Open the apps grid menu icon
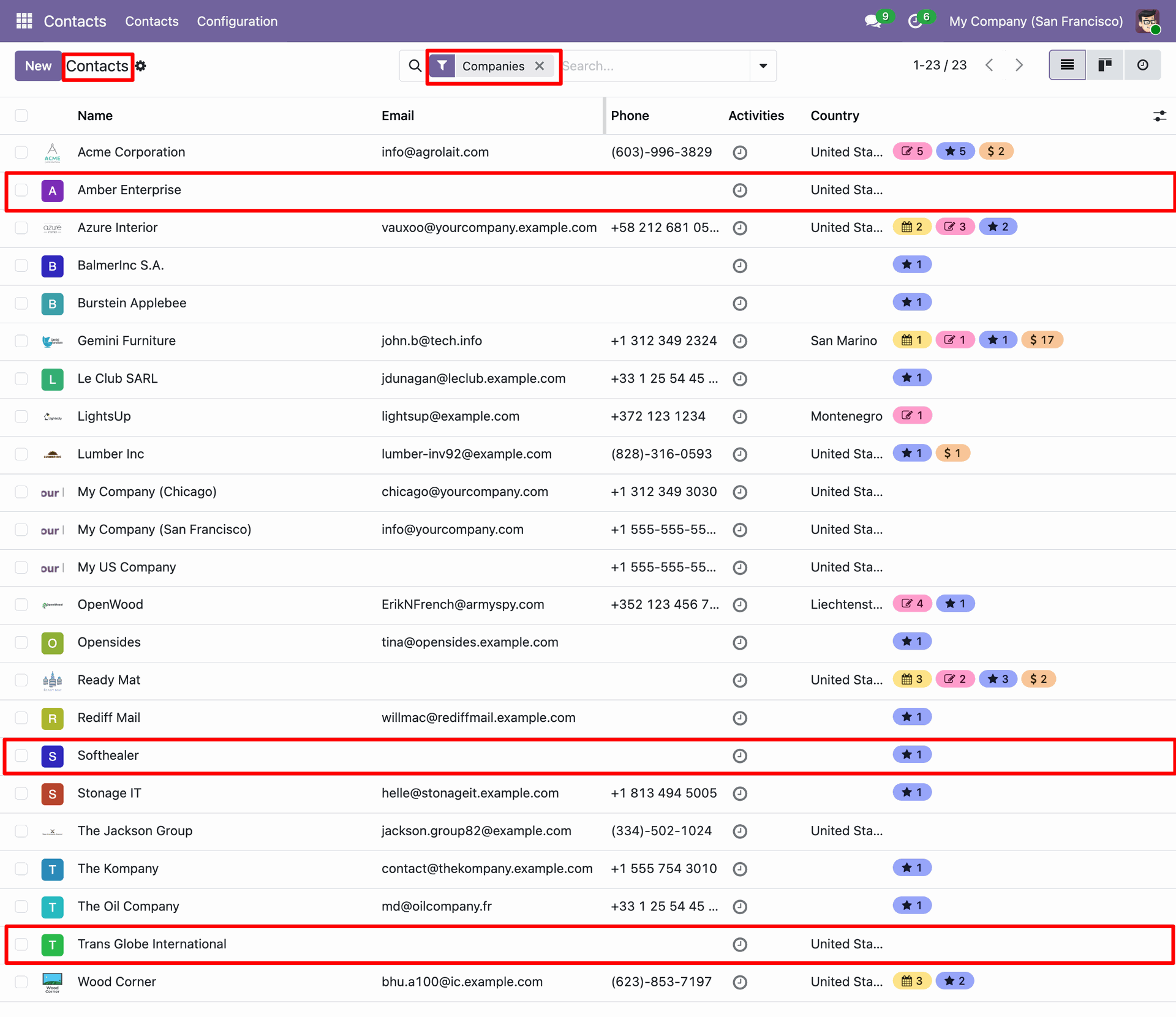Screen dimensions: 1176x1017 click(24, 21)
